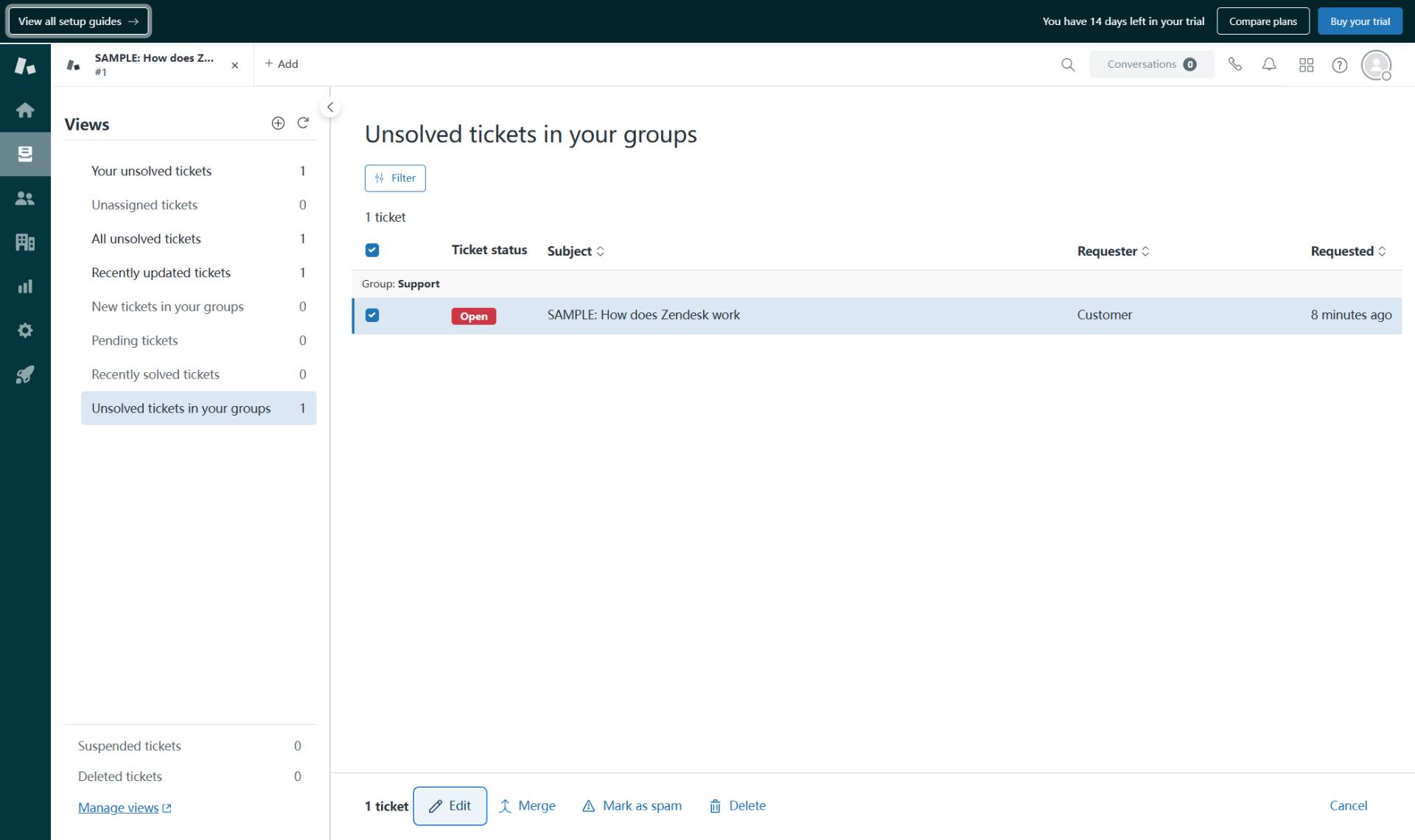Open the Zendesk products grid icon
The height and width of the screenshot is (840, 1415).
1306,65
